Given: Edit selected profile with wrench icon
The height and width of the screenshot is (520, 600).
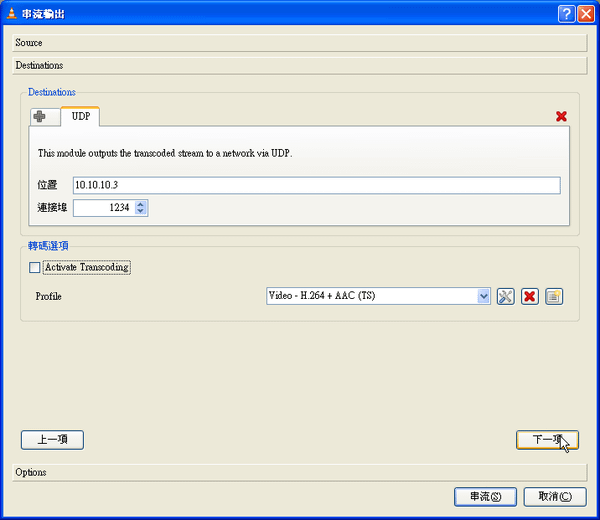Looking at the screenshot, I should click(505, 297).
